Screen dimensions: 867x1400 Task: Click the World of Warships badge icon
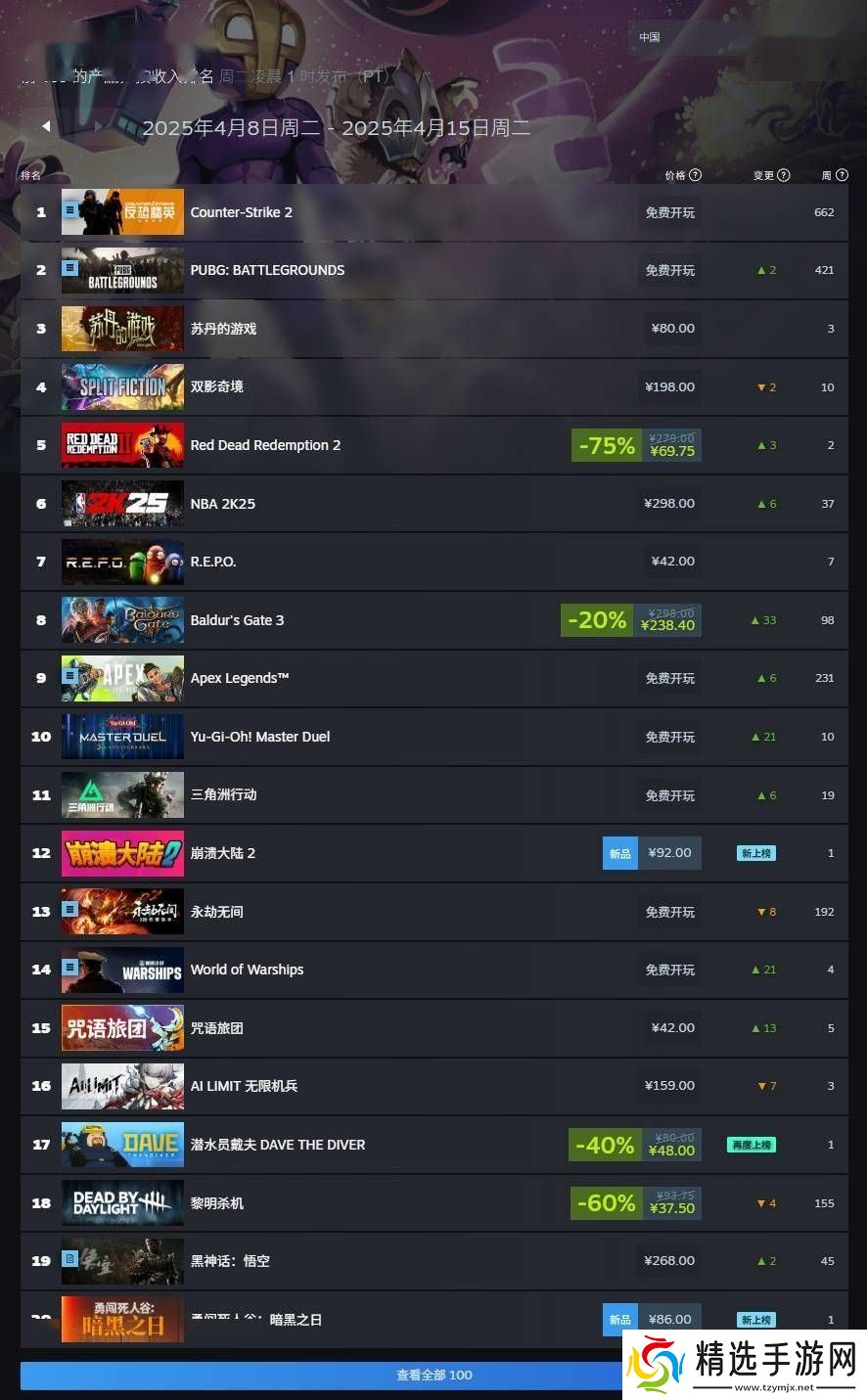[x=69, y=966]
